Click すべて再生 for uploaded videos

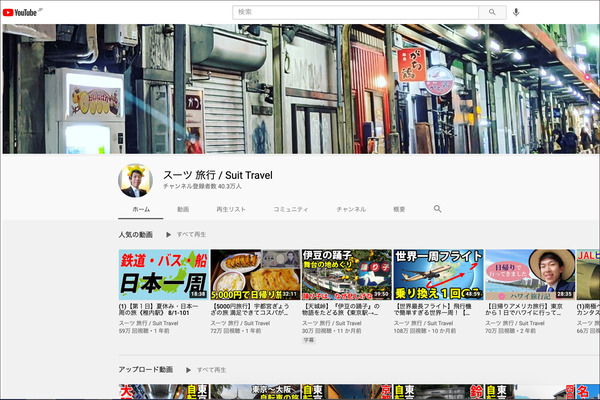(211, 369)
